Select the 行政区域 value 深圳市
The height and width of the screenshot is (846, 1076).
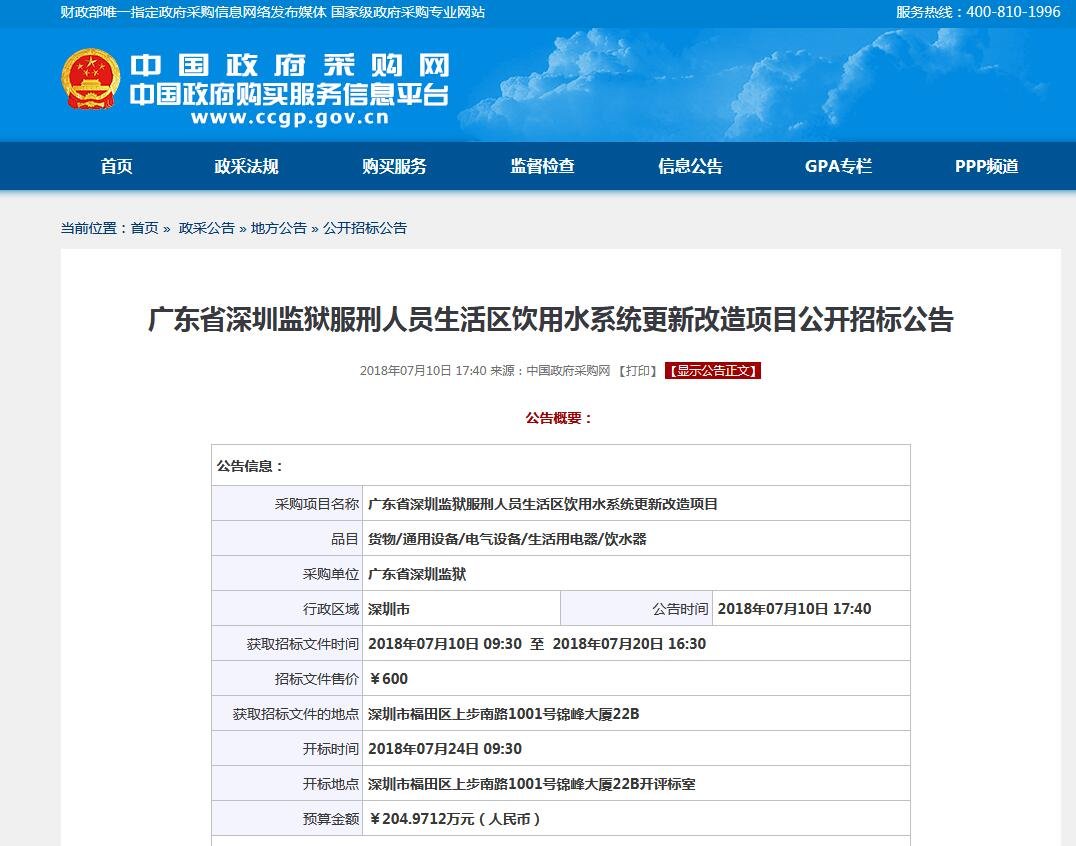[389, 609]
